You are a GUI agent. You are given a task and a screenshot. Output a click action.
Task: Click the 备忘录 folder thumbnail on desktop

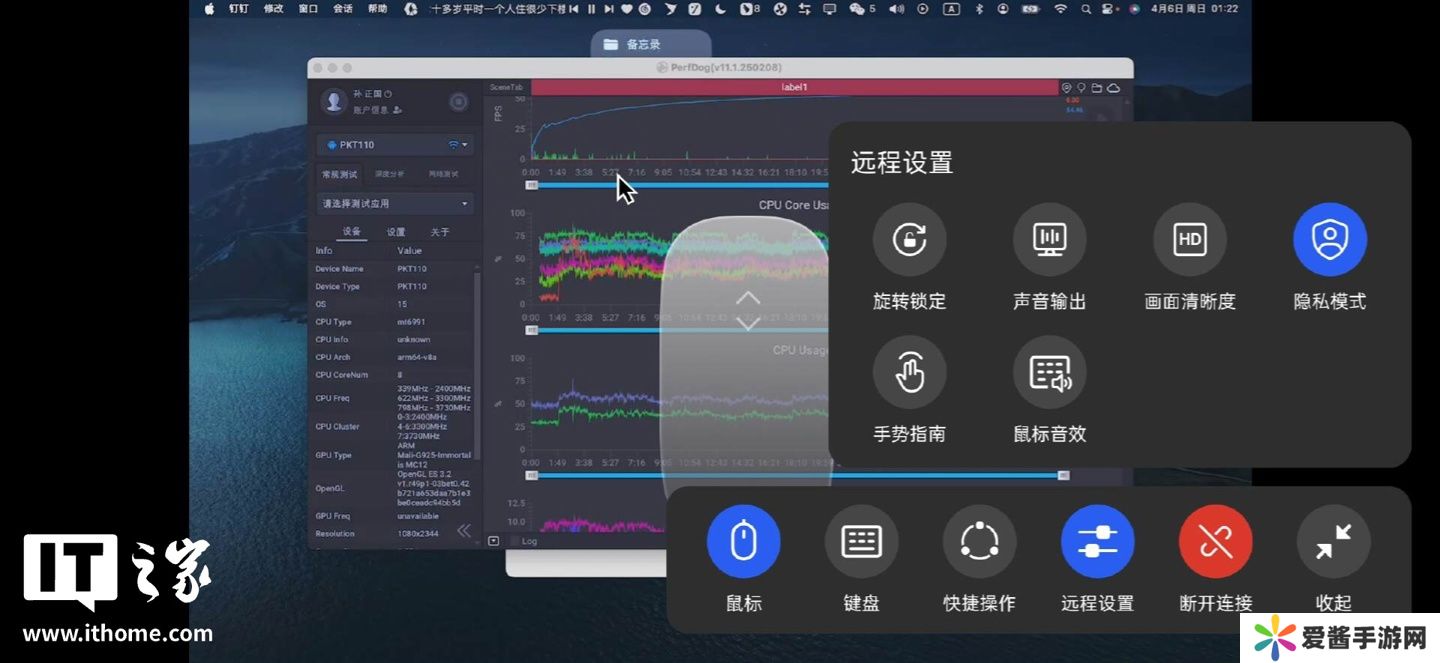click(x=642, y=44)
